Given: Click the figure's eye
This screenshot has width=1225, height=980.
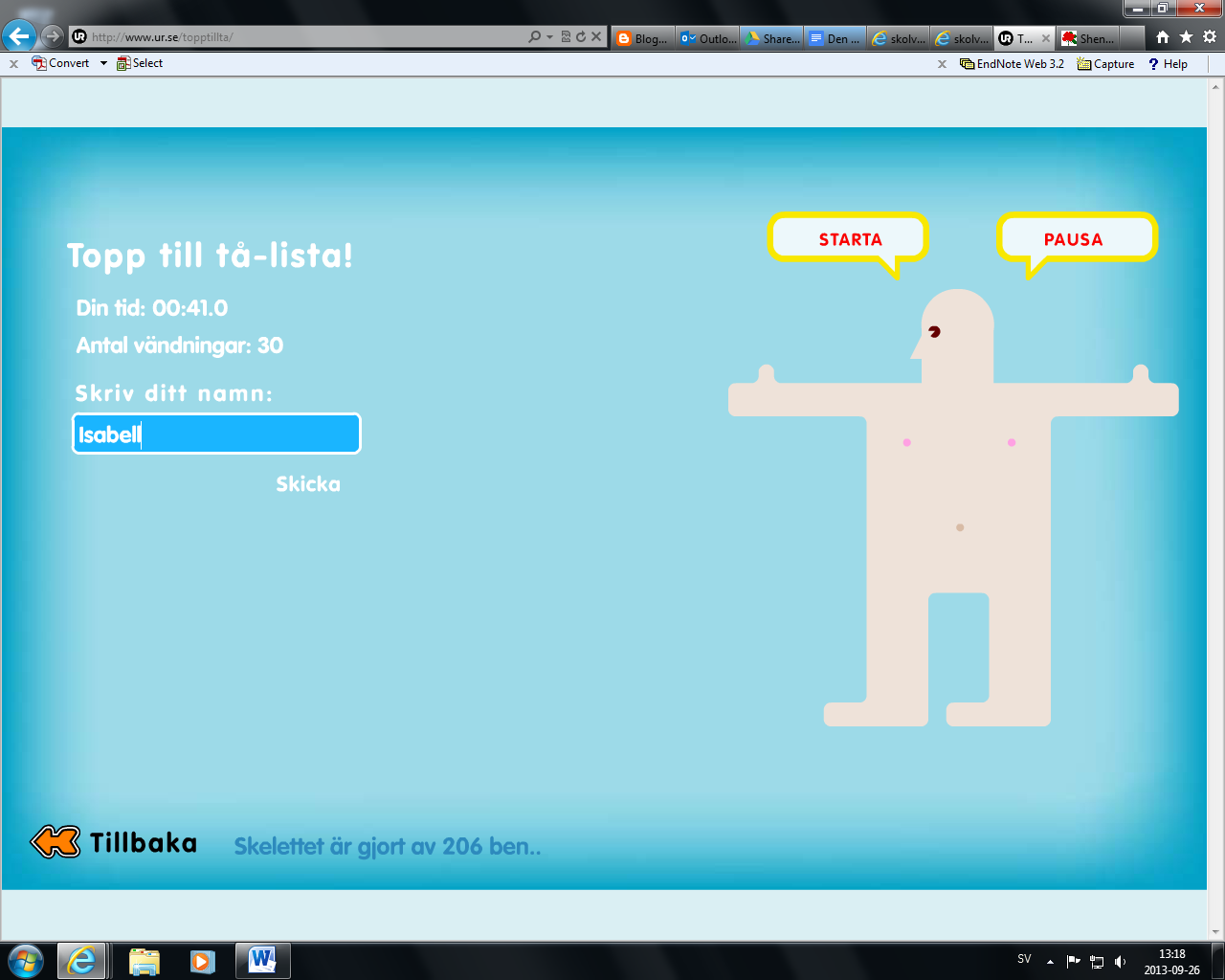Looking at the screenshot, I should 934,332.
